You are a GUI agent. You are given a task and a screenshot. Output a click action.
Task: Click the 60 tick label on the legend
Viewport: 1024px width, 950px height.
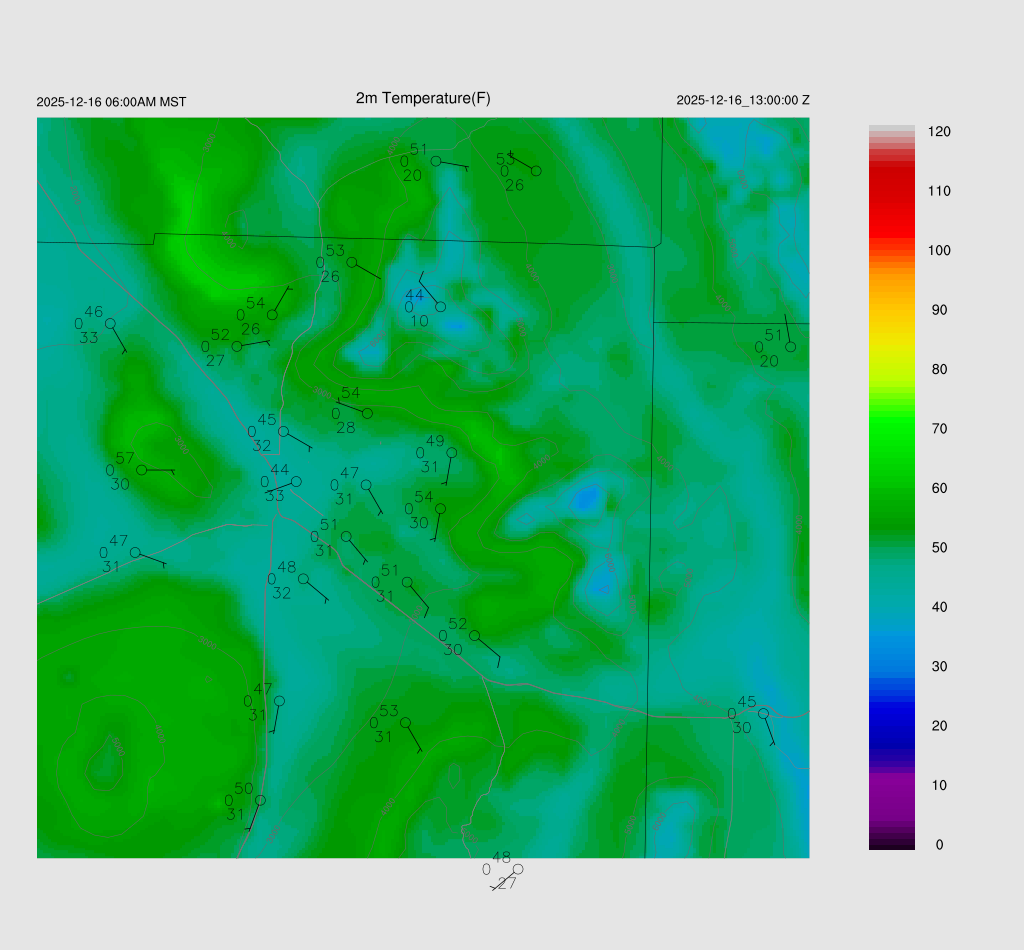[938, 488]
